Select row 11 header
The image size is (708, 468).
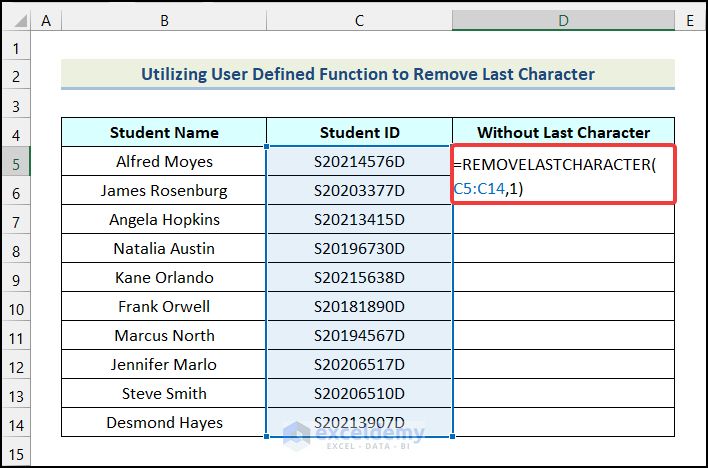[16, 335]
